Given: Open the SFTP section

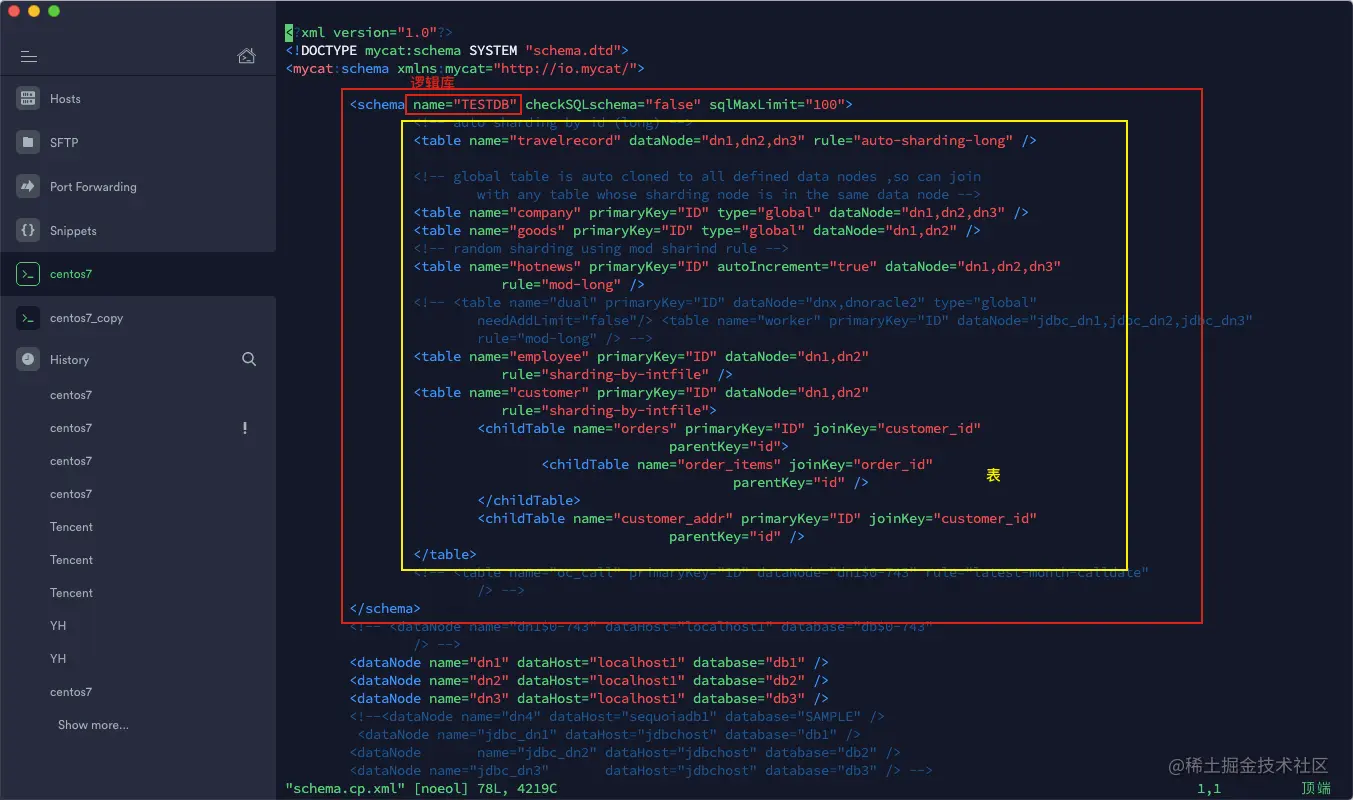Looking at the screenshot, I should [138, 143].
